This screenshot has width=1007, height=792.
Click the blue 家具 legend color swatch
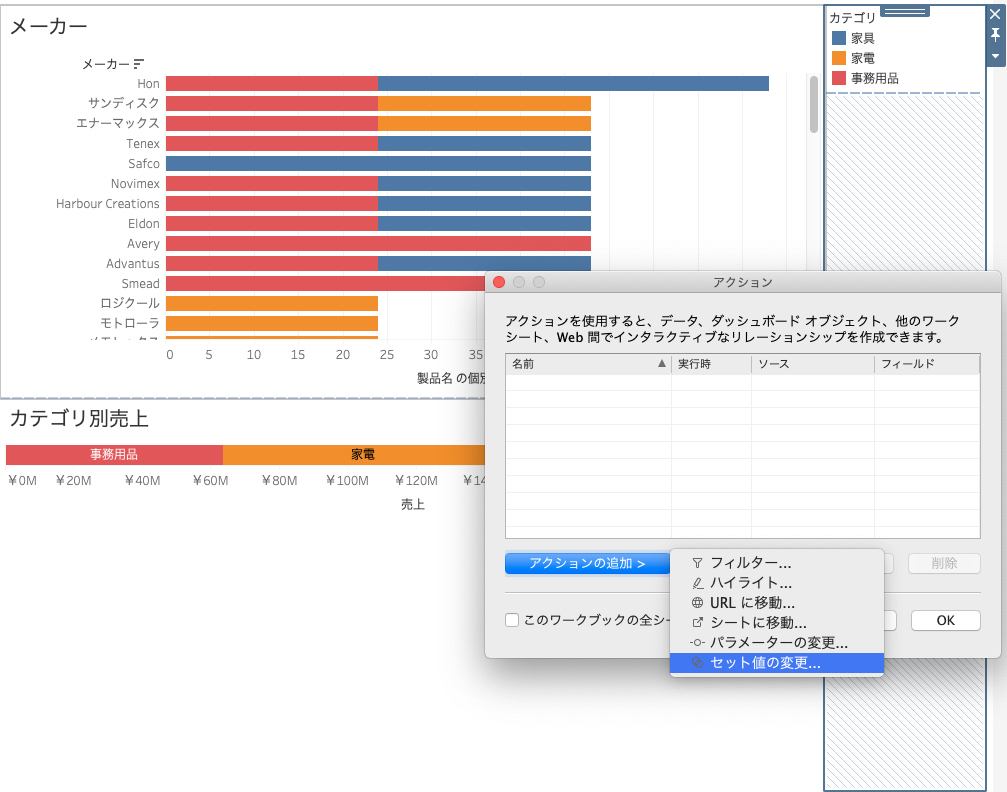(839, 38)
